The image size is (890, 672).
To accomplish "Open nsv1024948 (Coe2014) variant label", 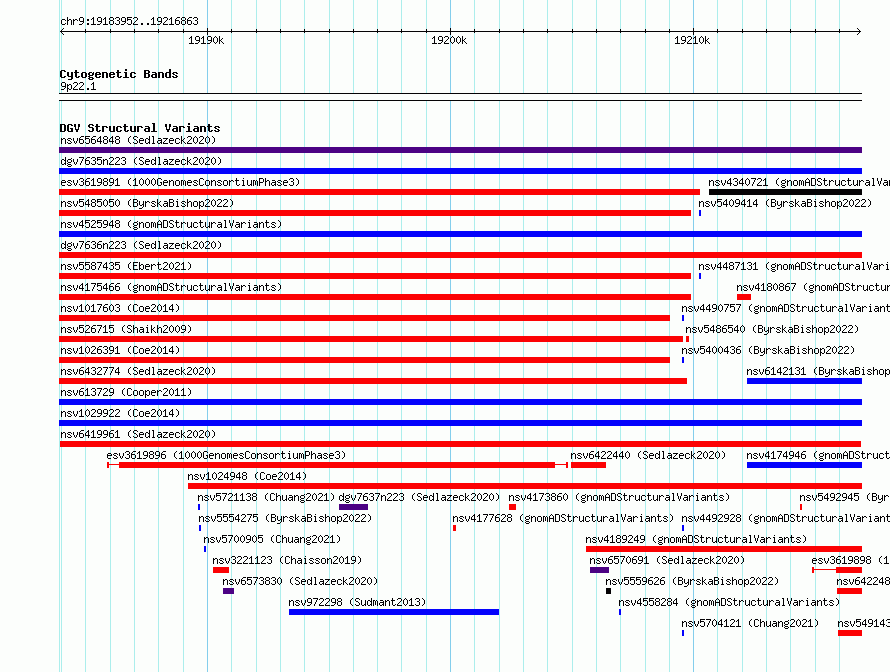I will coord(247,476).
